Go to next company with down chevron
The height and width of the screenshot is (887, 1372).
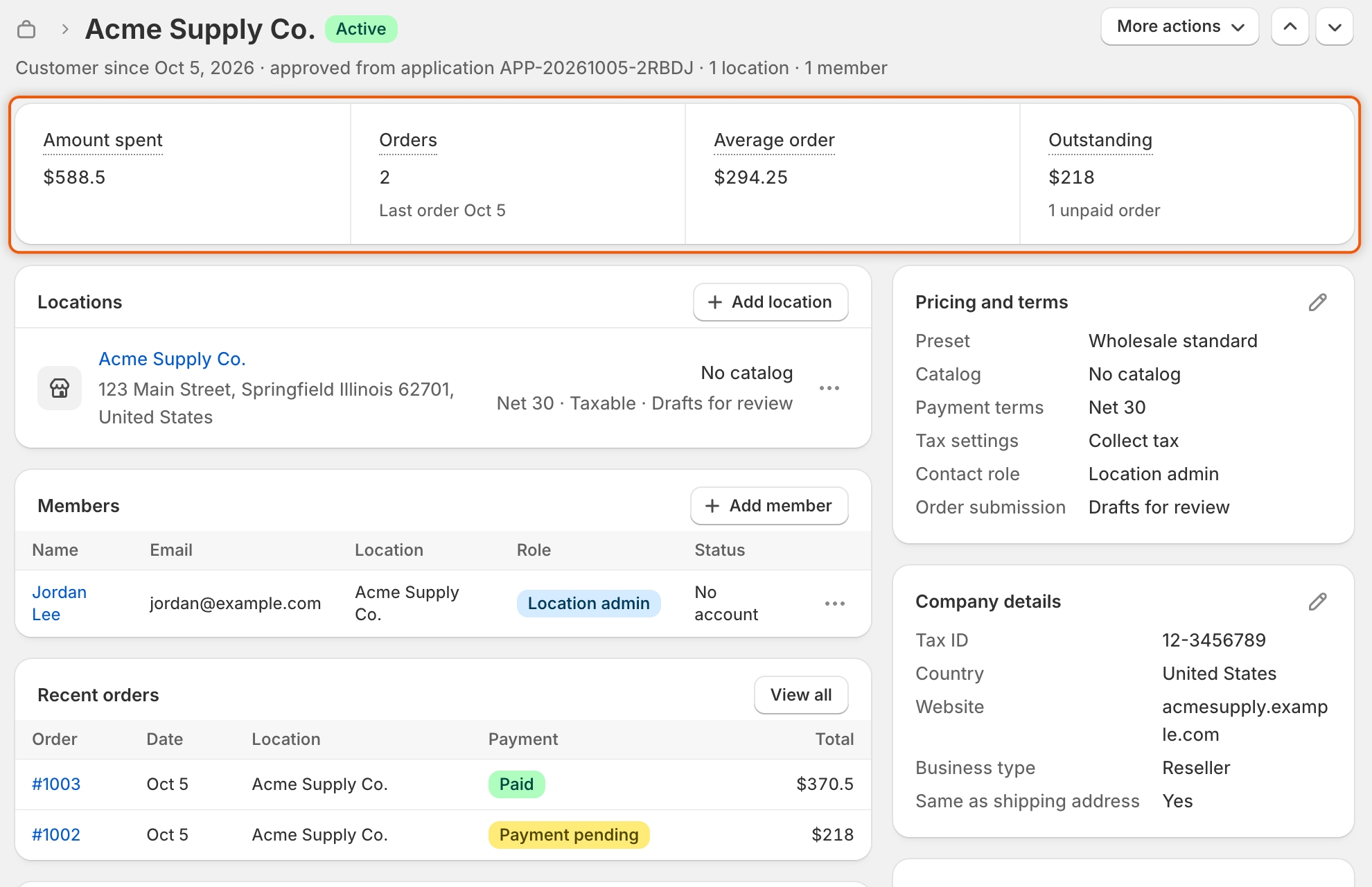[x=1335, y=27]
